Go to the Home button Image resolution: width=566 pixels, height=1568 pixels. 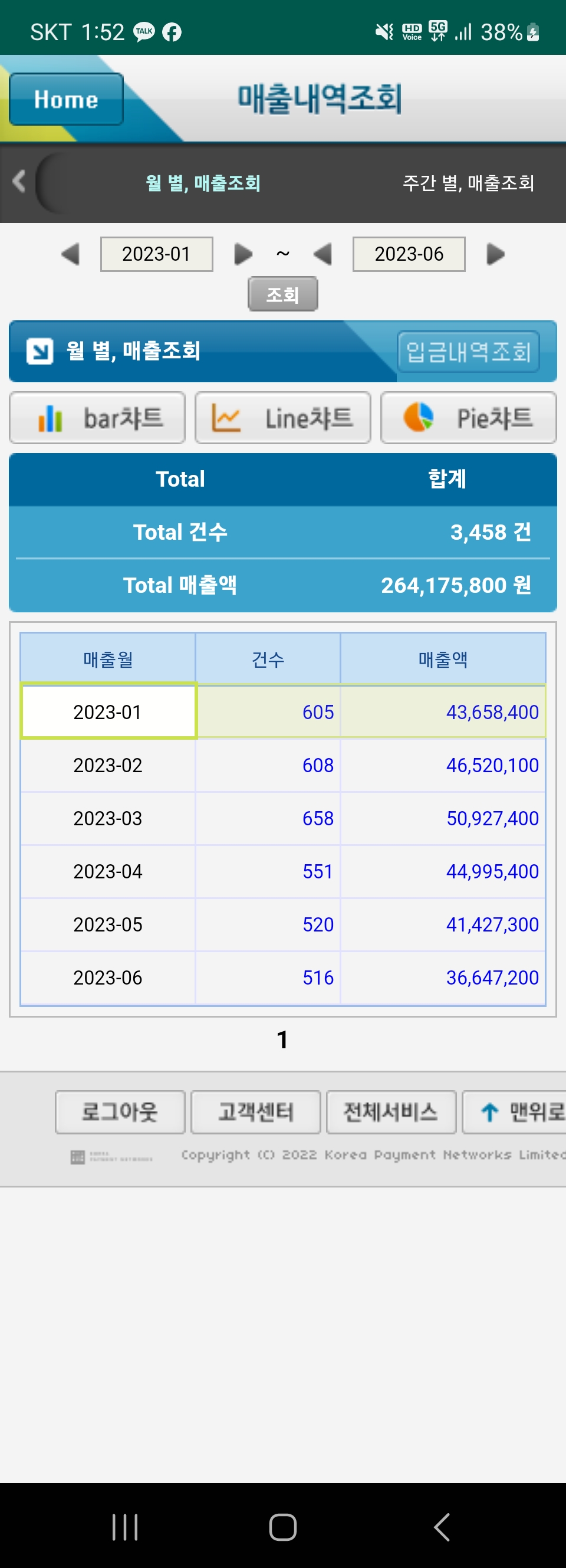[x=65, y=99]
